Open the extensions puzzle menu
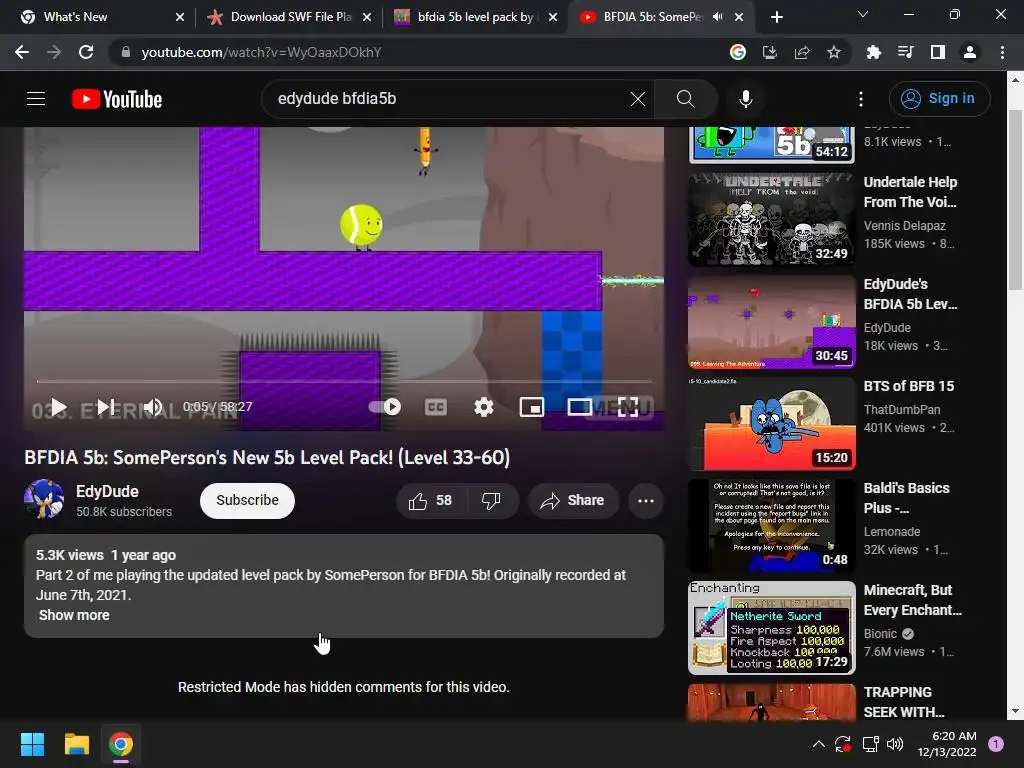 pyautogui.click(x=873, y=52)
